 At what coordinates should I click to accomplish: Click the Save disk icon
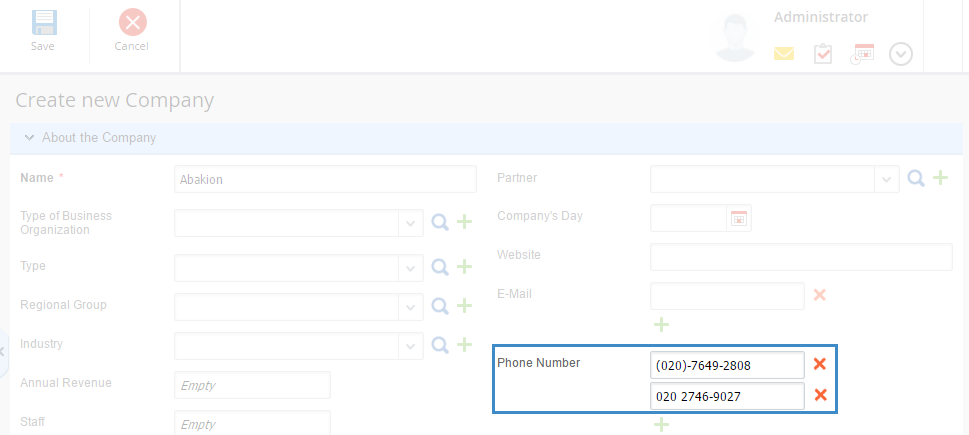(43, 22)
